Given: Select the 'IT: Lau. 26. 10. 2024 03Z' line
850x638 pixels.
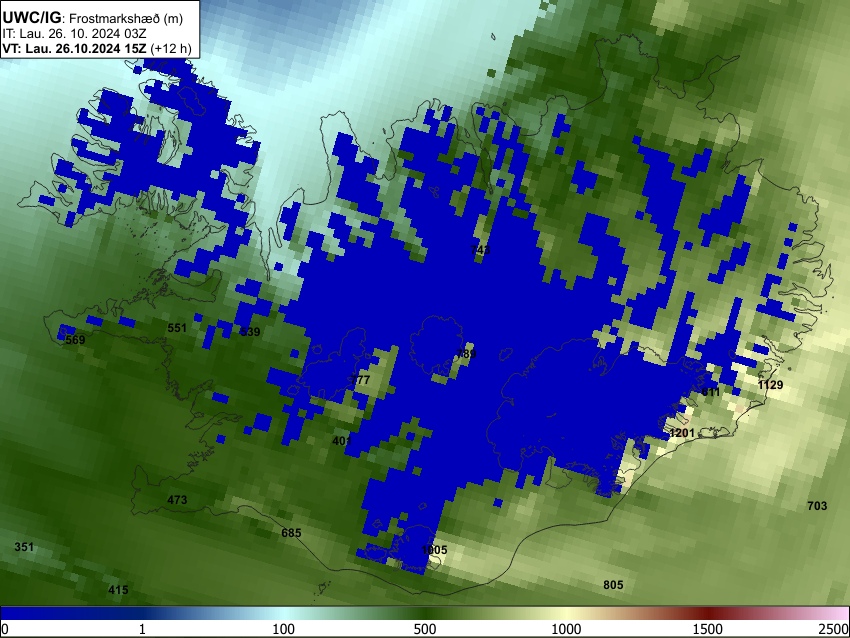Looking at the screenshot, I should (74, 34).
